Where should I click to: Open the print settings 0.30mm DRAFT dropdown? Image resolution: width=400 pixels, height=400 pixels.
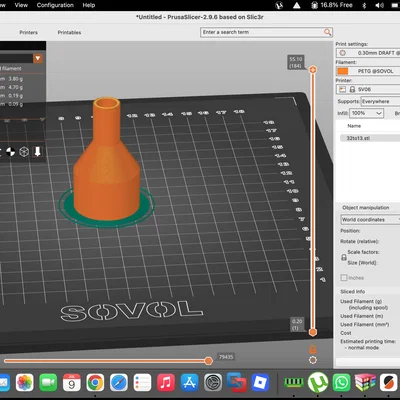(x=368, y=53)
